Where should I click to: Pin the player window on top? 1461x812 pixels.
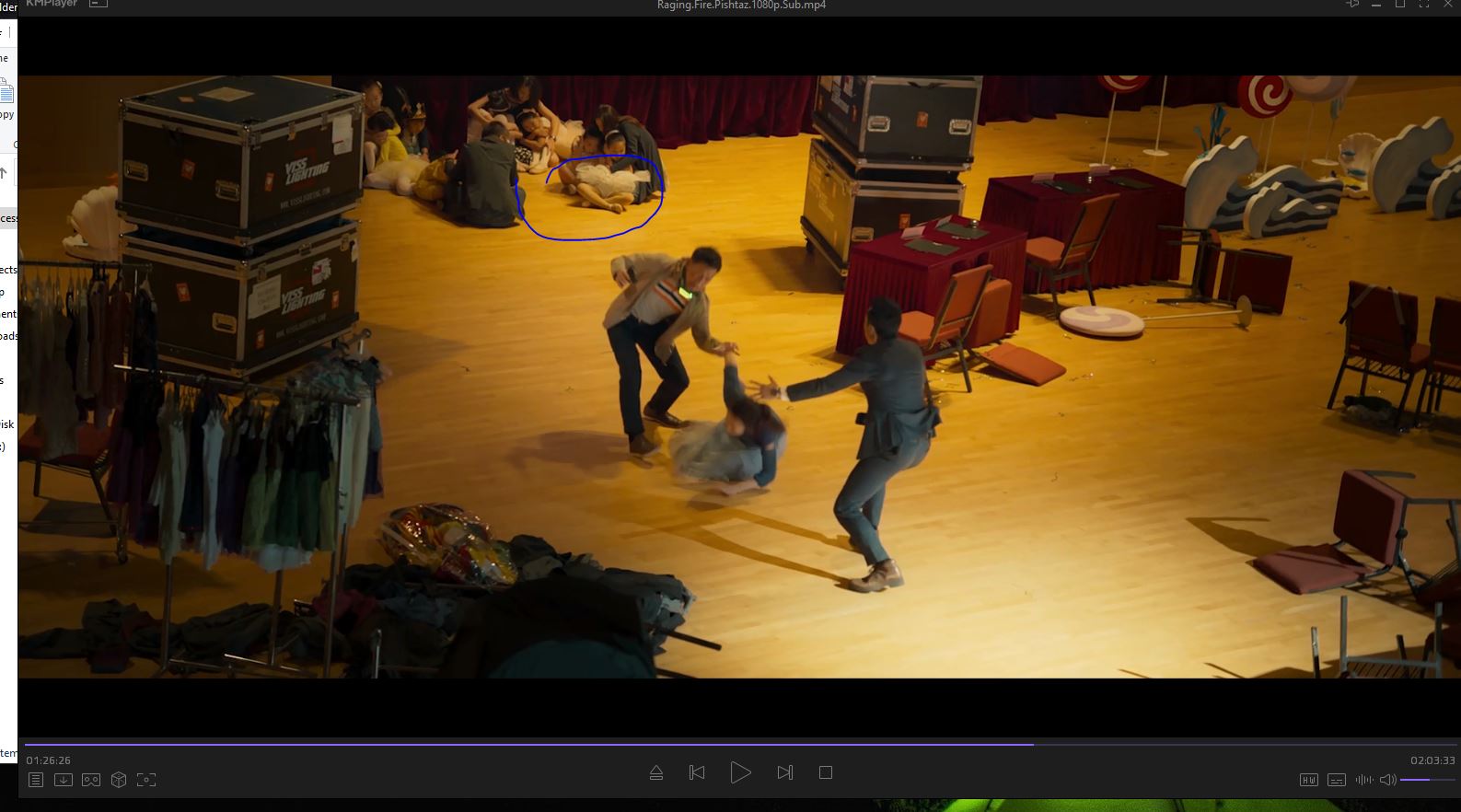[x=1352, y=4]
